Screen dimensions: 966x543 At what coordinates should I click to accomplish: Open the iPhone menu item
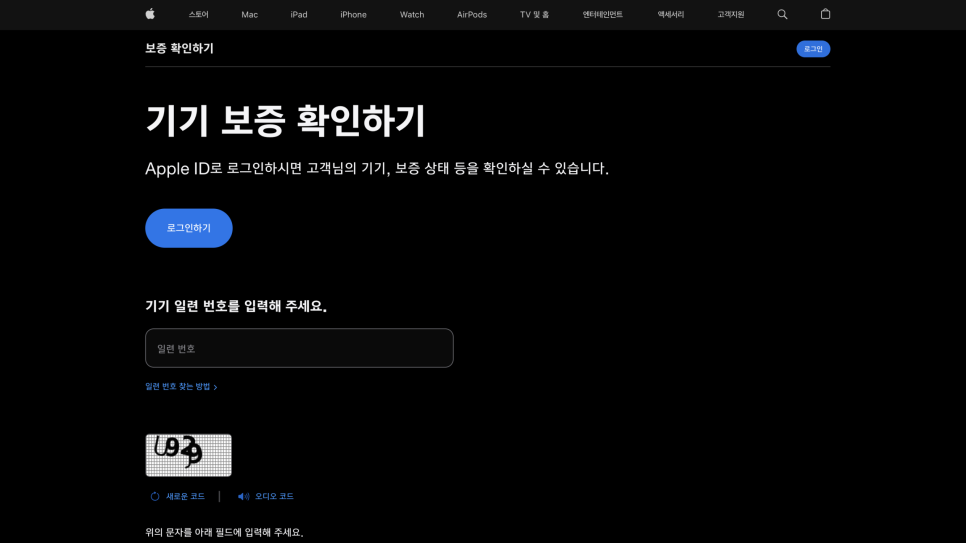[353, 14]
